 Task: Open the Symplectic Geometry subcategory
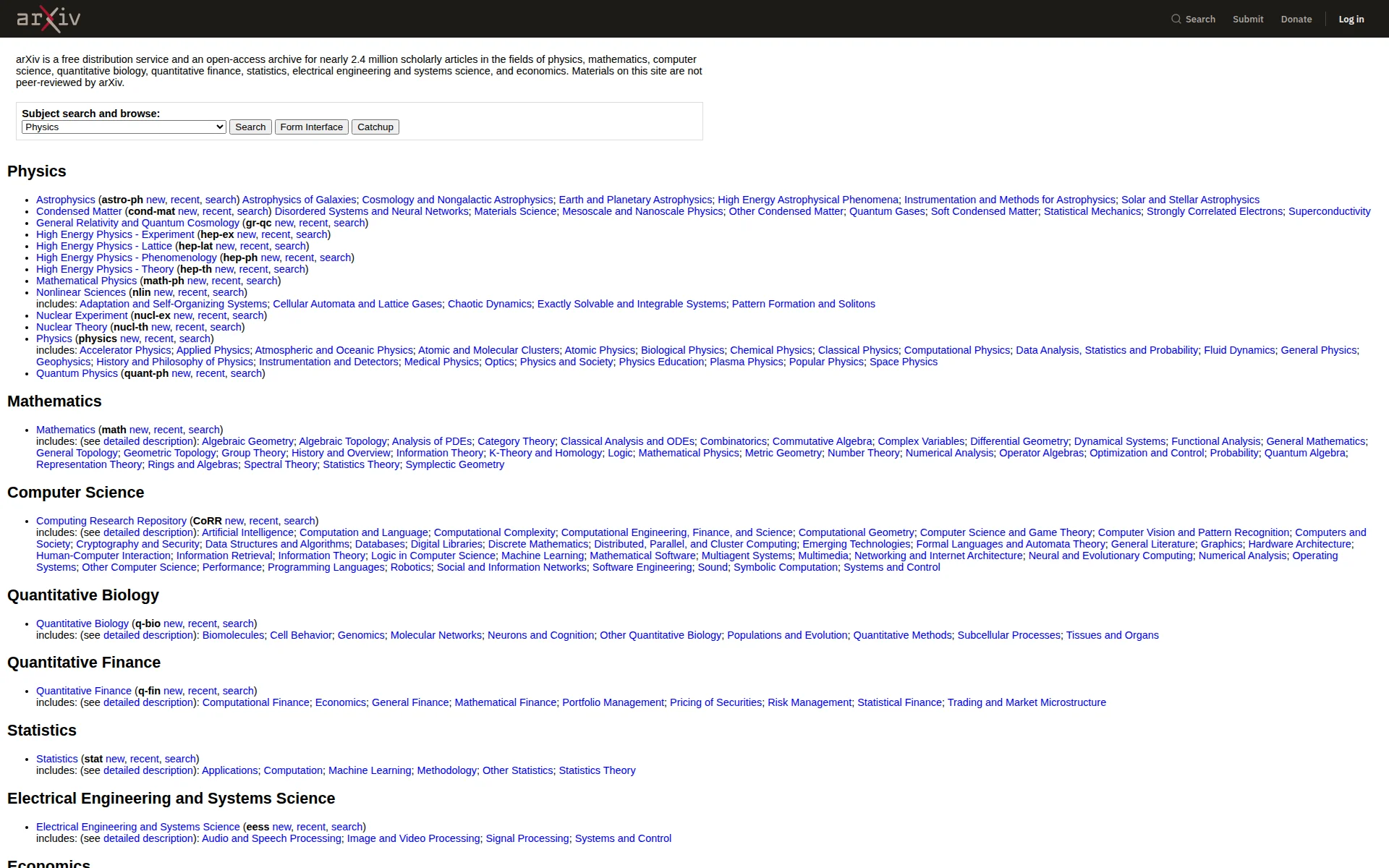pos(454,464)
